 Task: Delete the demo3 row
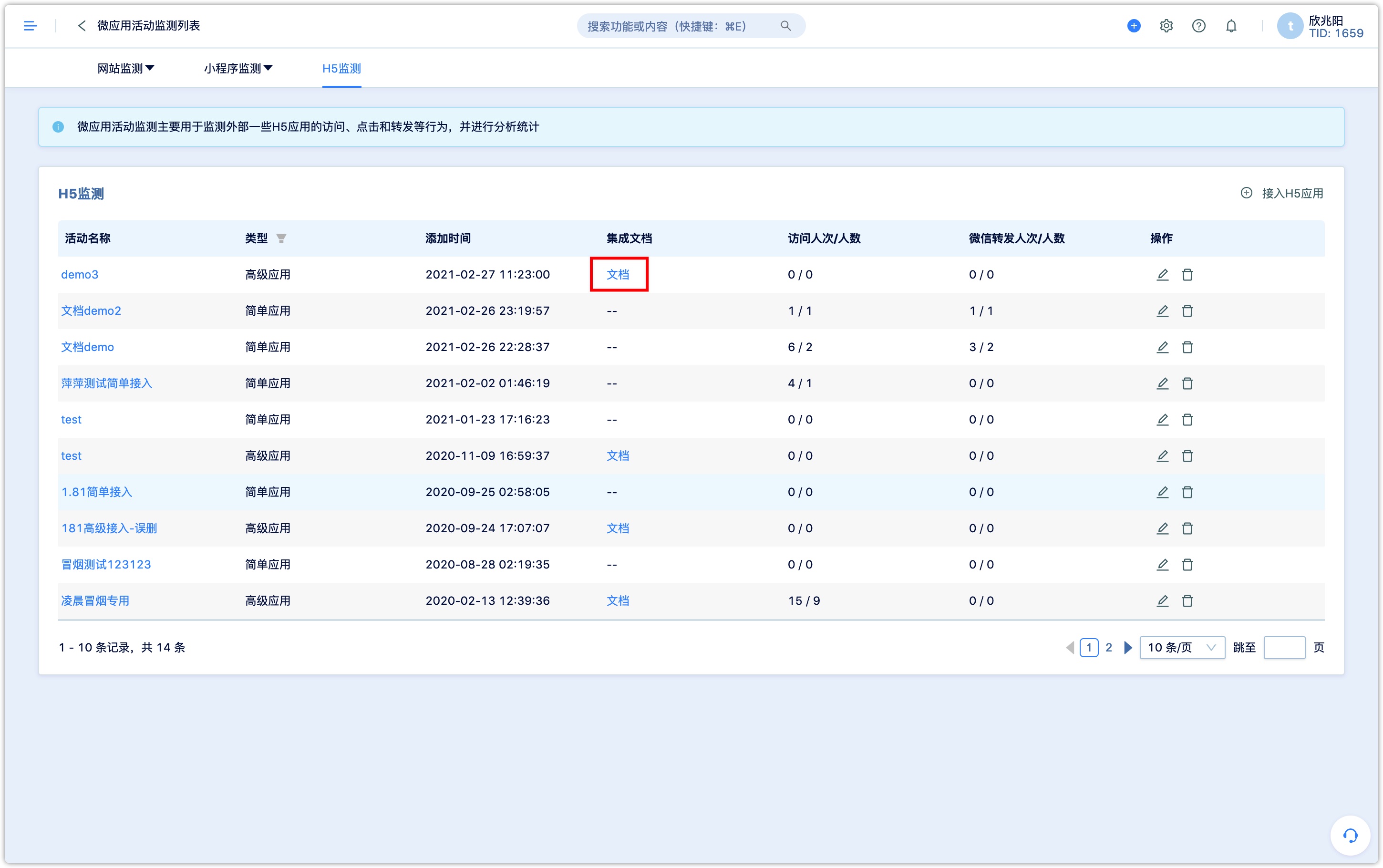[1187, 274]
